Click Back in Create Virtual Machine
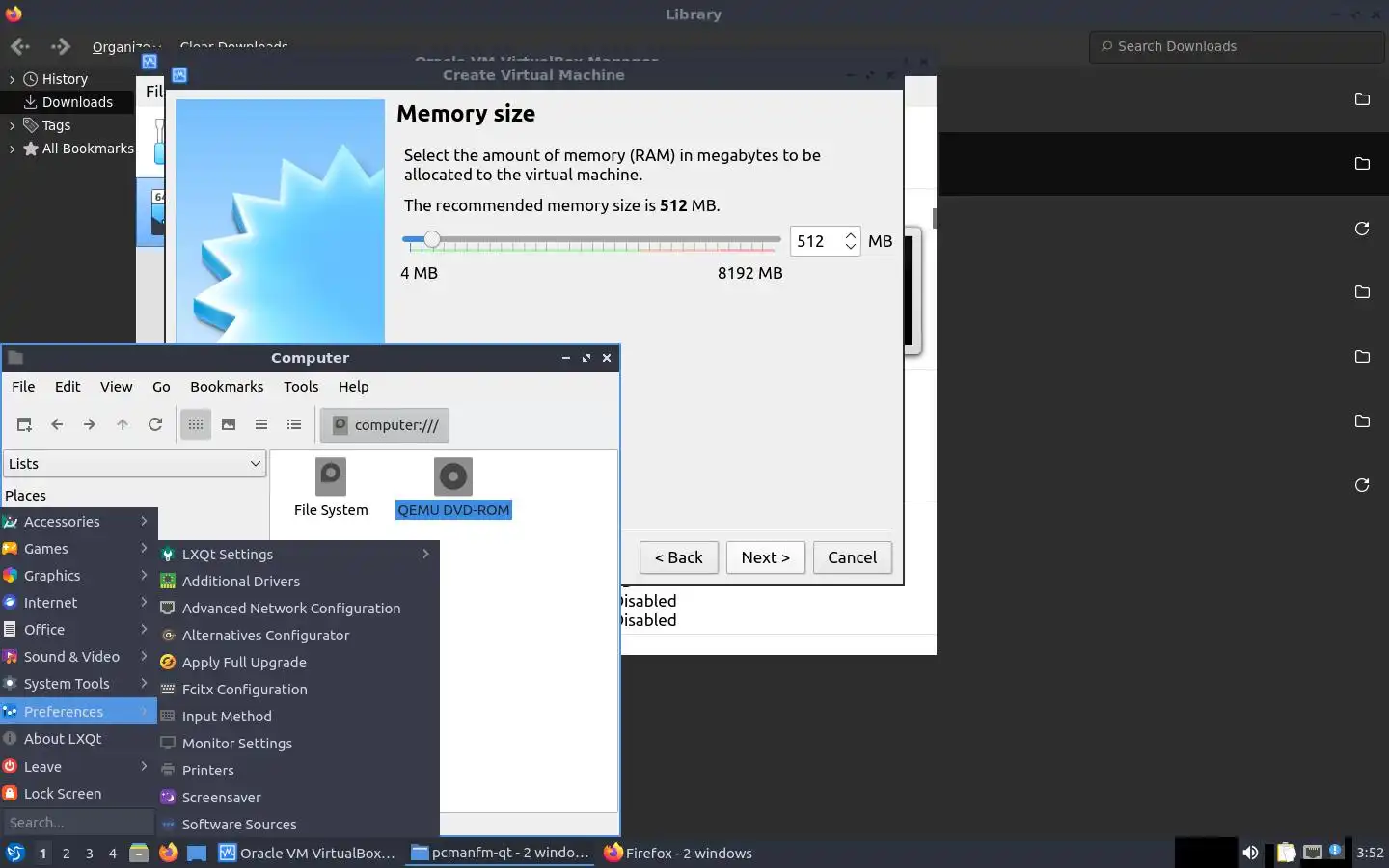 click(x=679, y=557)
